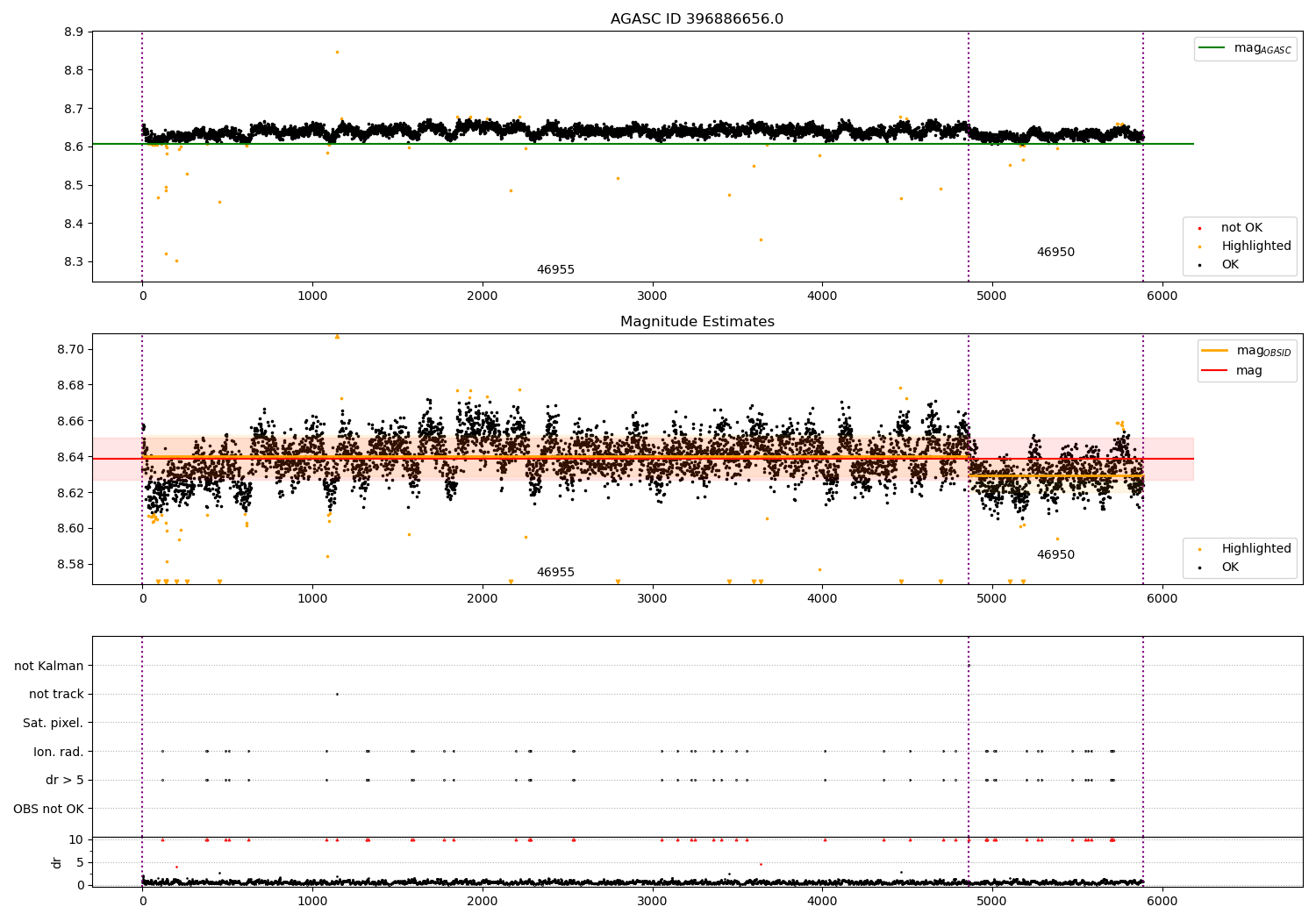1316x921 pixels.
Task: Click the orange mag OBSID legend line
Action: 1214,351
